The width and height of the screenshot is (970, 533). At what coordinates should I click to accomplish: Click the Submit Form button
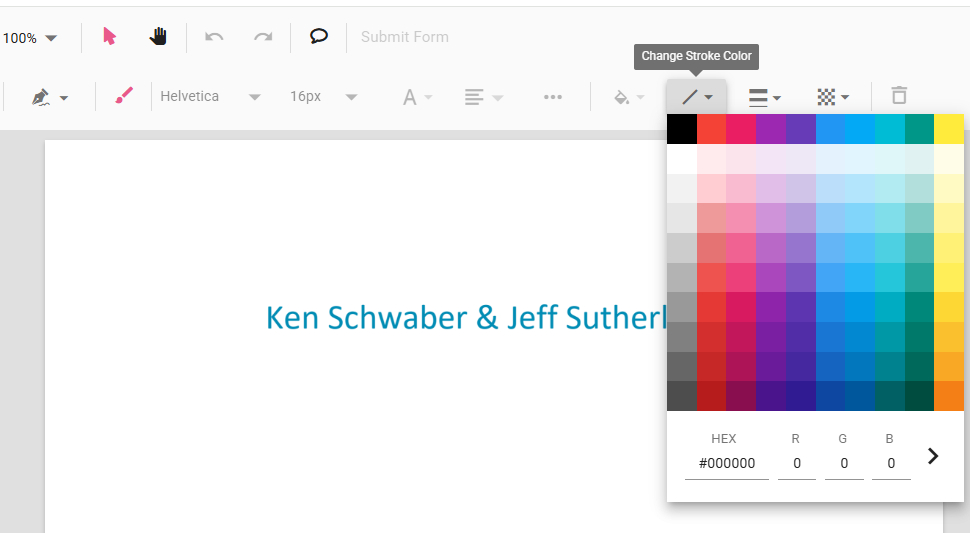click(x=404, y=37)
